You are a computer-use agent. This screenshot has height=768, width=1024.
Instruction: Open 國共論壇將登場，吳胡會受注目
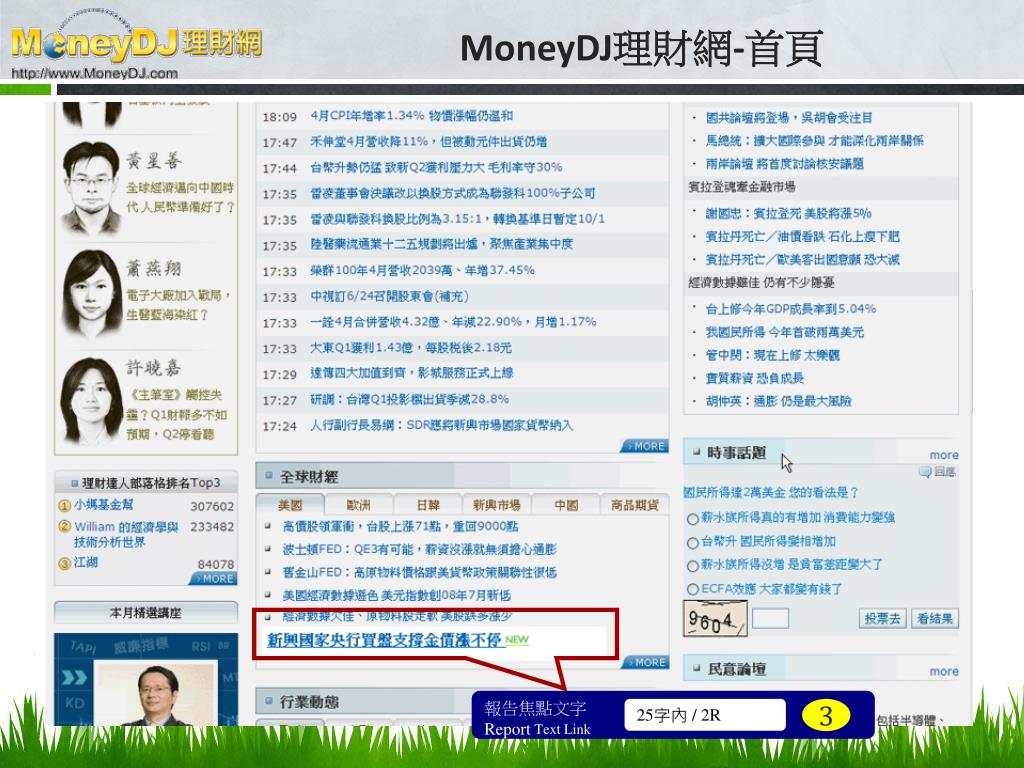pos(789,118)
